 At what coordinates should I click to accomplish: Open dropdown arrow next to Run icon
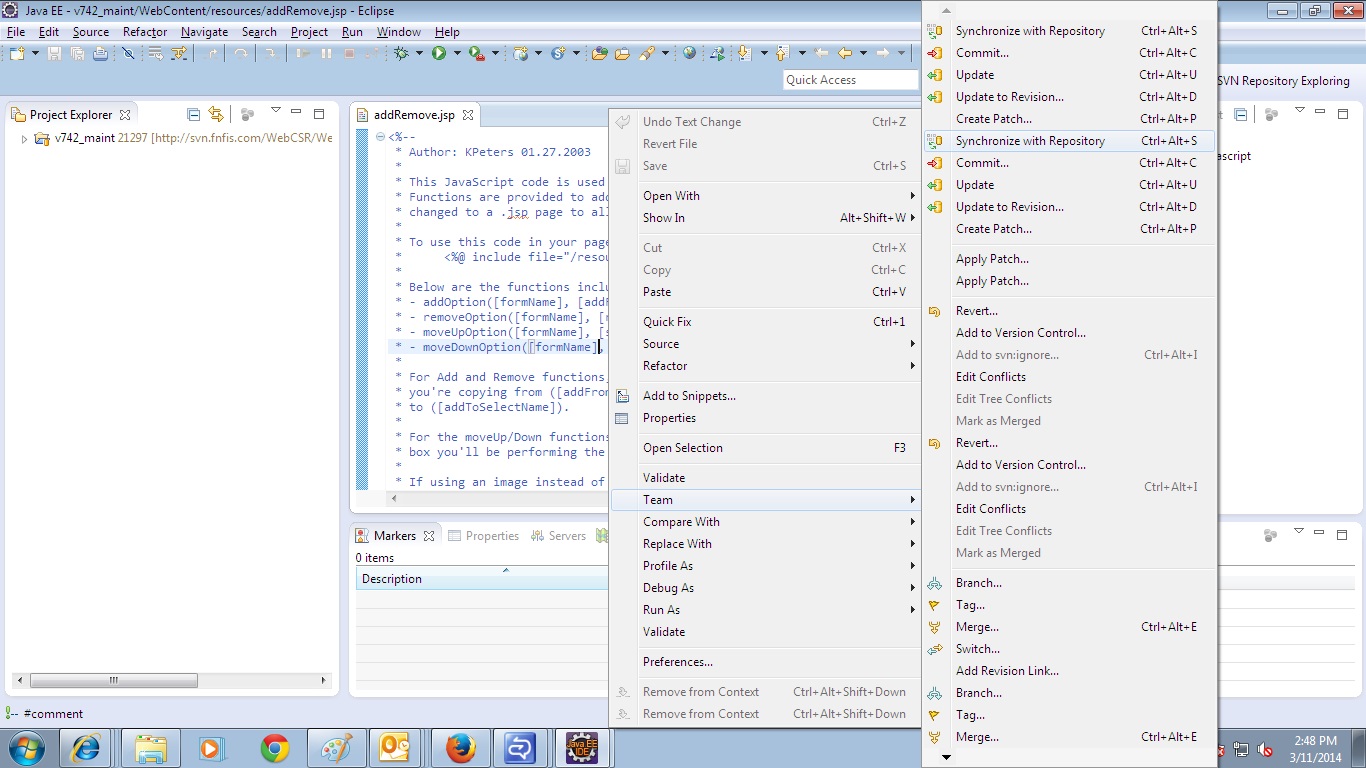click(457, 54)
